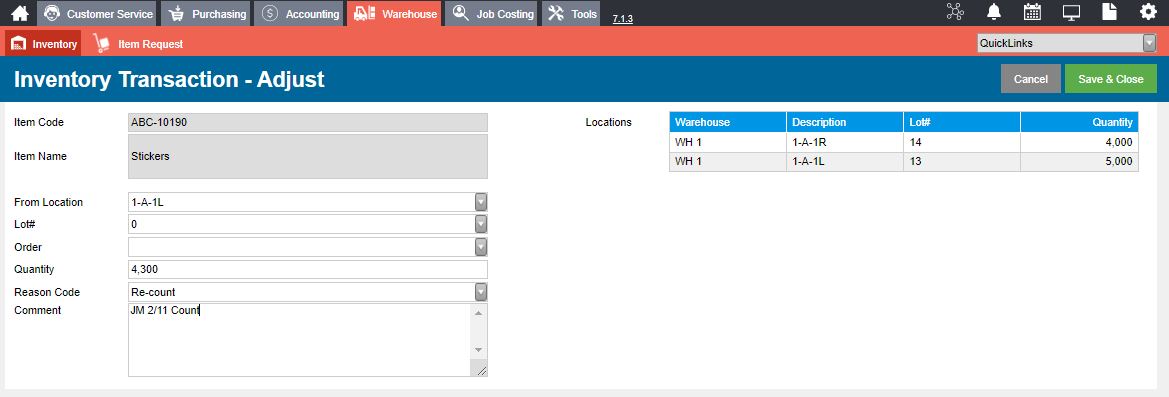Expand the From Location dropdown arrow

[481, 202]
